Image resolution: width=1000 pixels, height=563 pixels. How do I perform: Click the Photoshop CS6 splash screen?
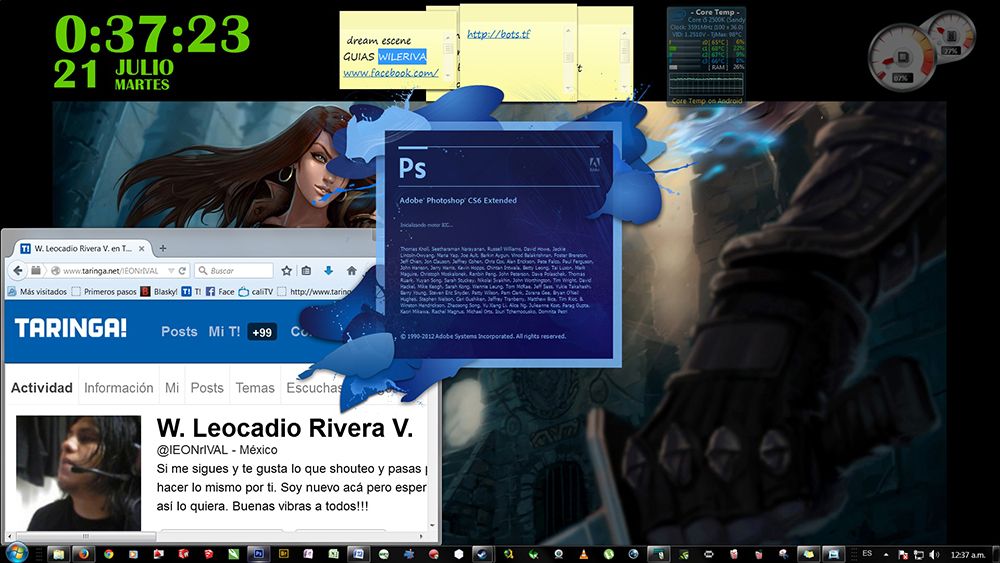tap(499, 245)
